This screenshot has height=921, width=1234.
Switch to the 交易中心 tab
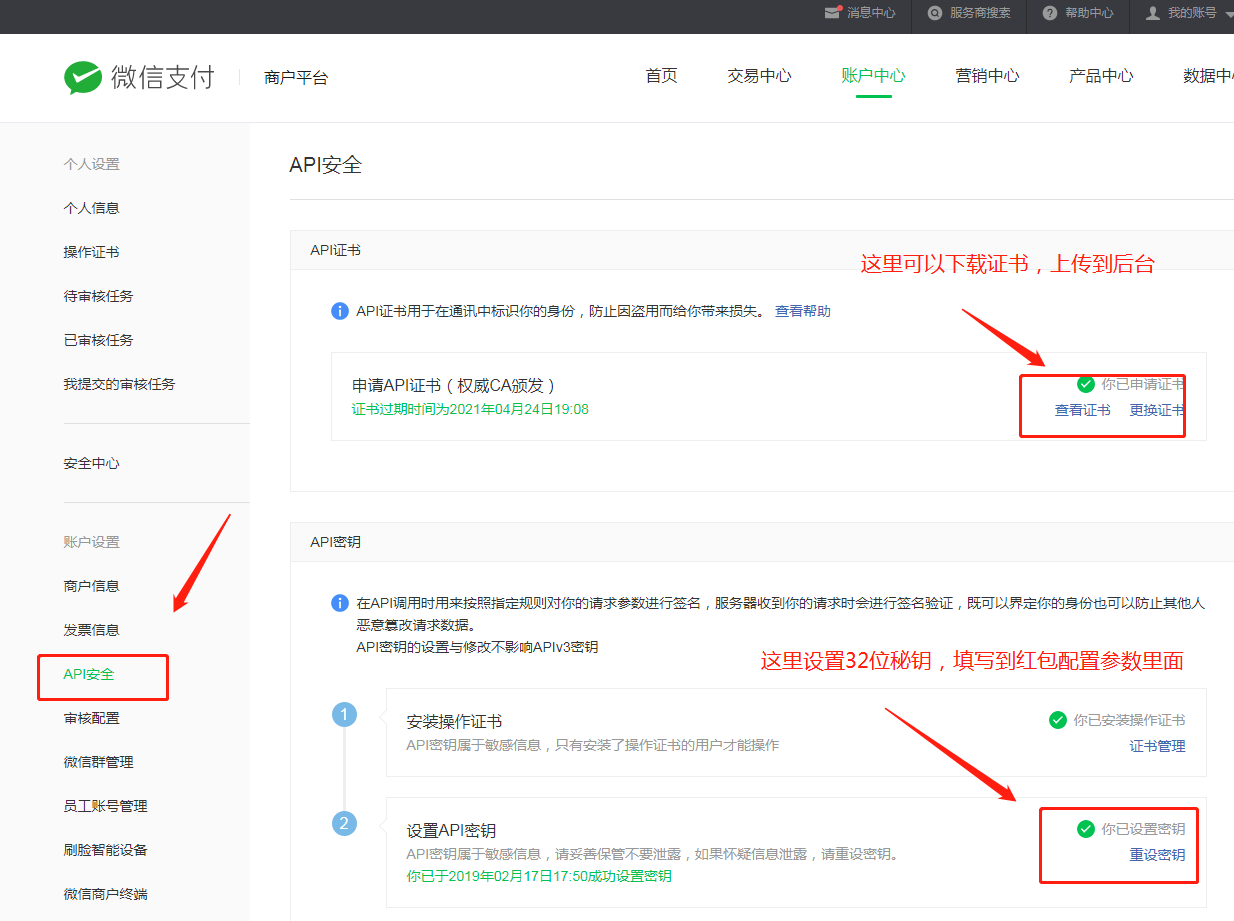(x=759, y=76)
